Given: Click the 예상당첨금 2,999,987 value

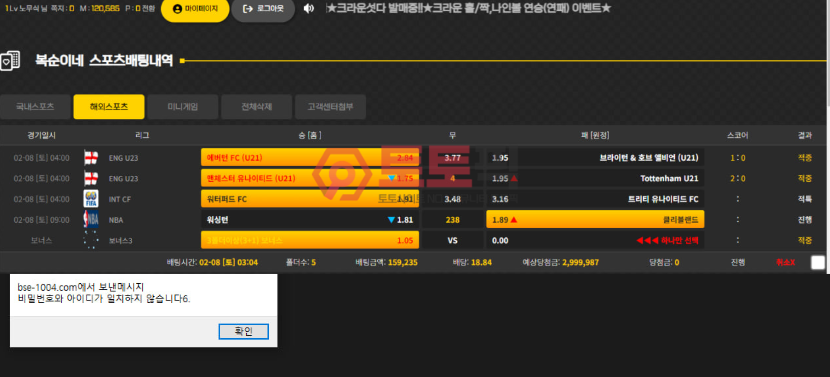Looking at the screenshot, I should click(x=581, y=262).
